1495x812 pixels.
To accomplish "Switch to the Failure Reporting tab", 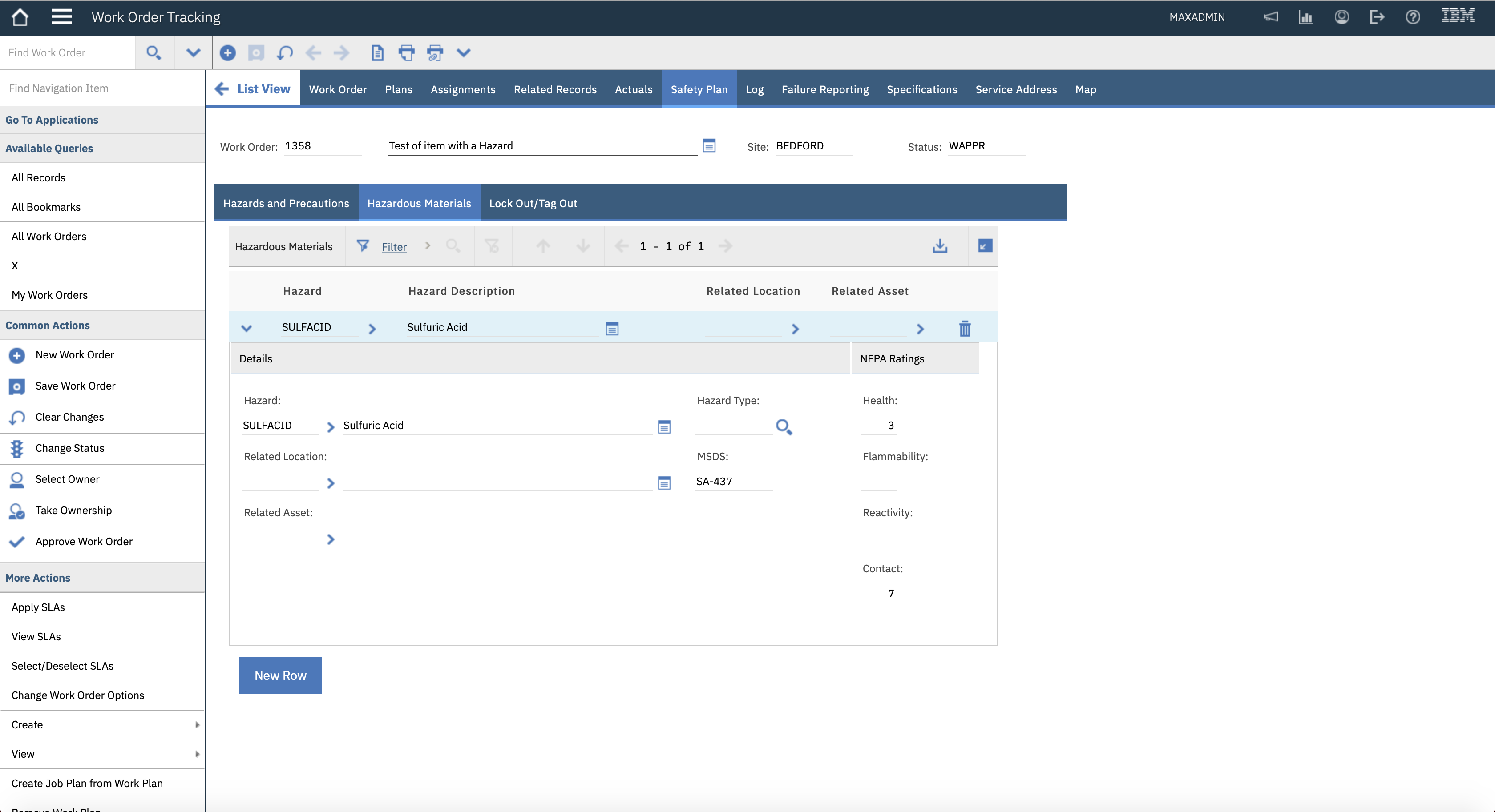I will pyautogui.click(x=824, y=89).
